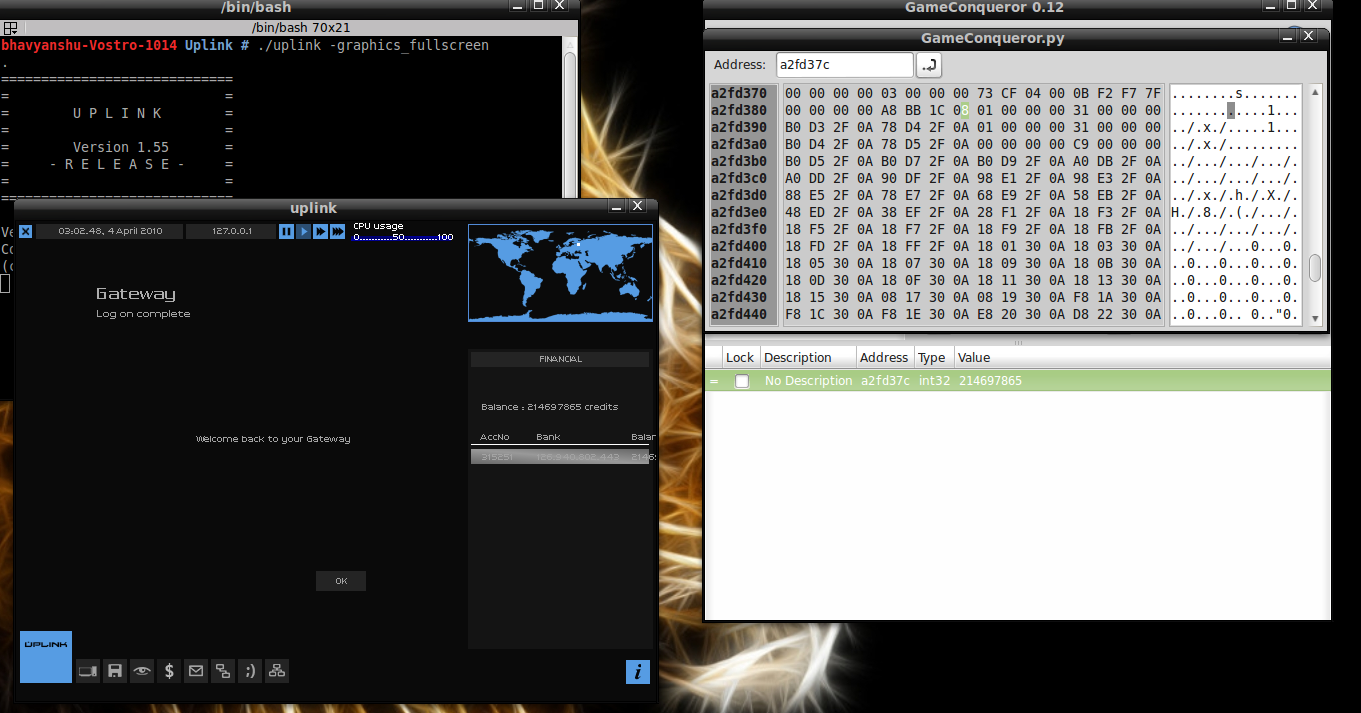Click the go-to-address arrow button in GameConqueror

coord(929,65)
